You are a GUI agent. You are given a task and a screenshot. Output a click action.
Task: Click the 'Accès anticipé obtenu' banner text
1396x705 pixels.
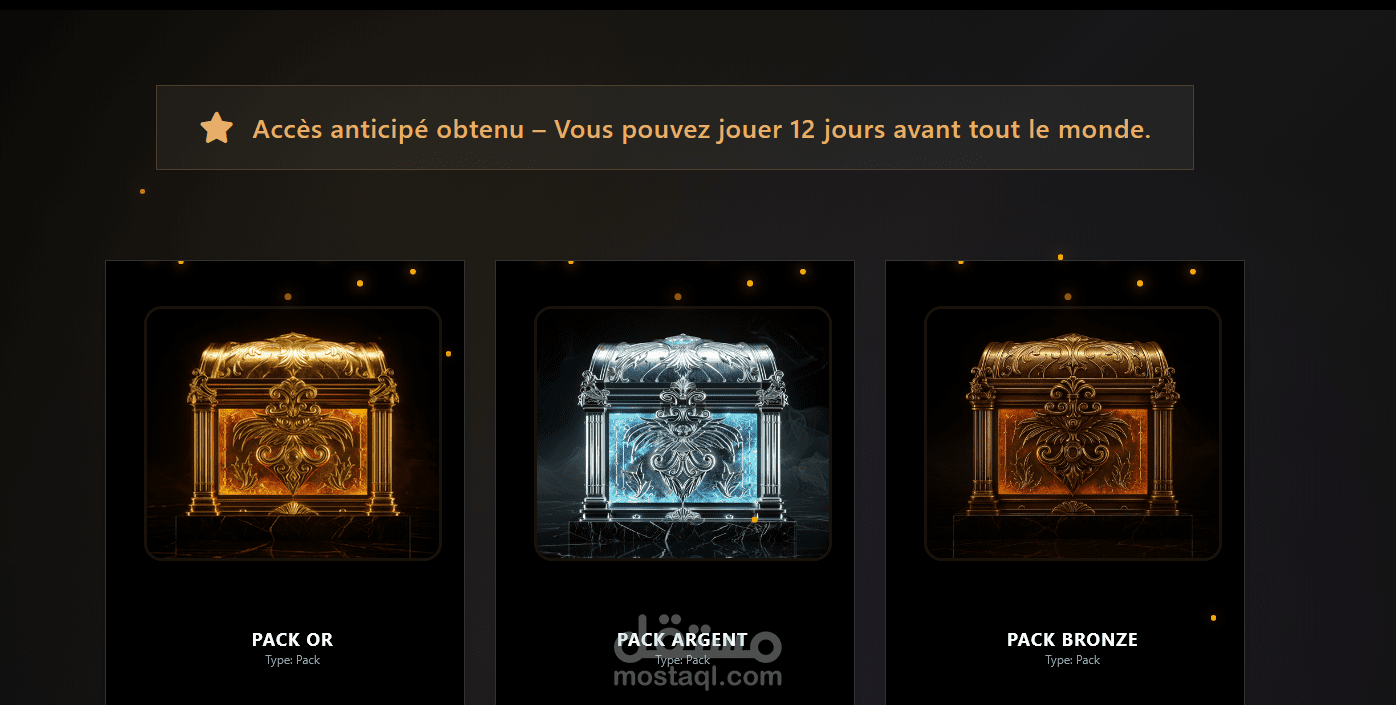[388, 129]
